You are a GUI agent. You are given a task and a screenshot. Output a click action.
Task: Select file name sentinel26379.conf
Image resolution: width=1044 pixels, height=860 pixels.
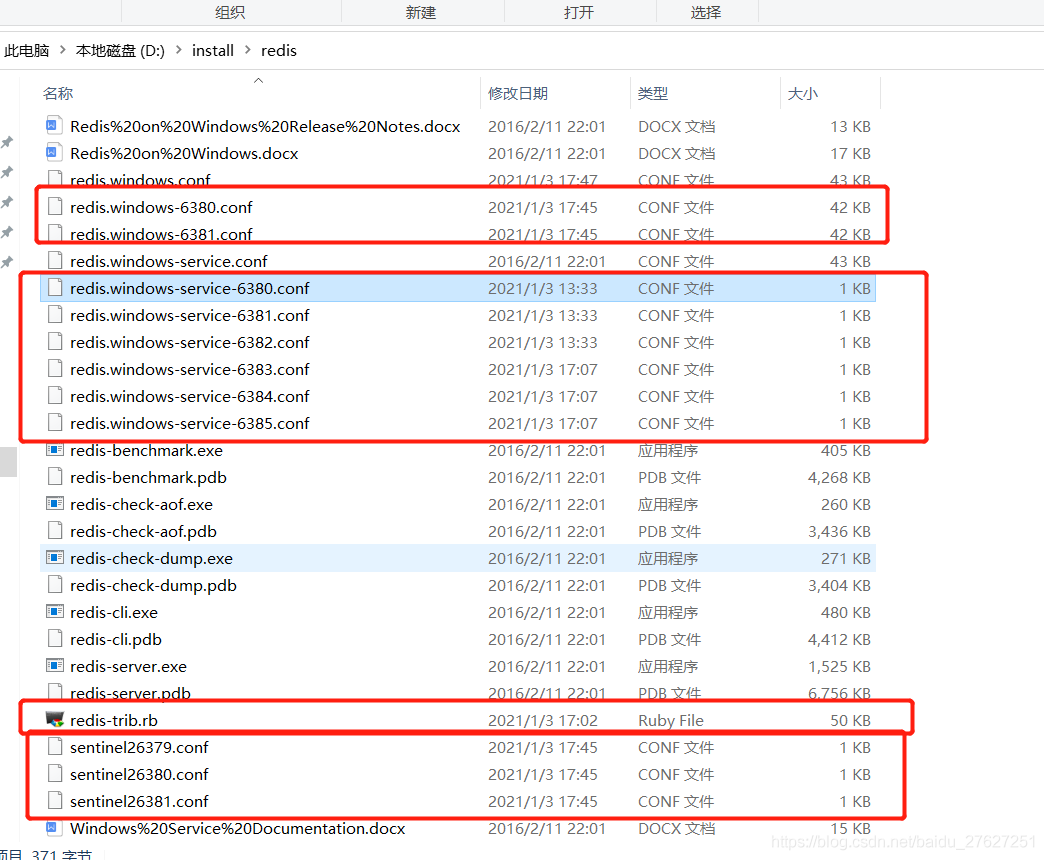click(139, 748)
